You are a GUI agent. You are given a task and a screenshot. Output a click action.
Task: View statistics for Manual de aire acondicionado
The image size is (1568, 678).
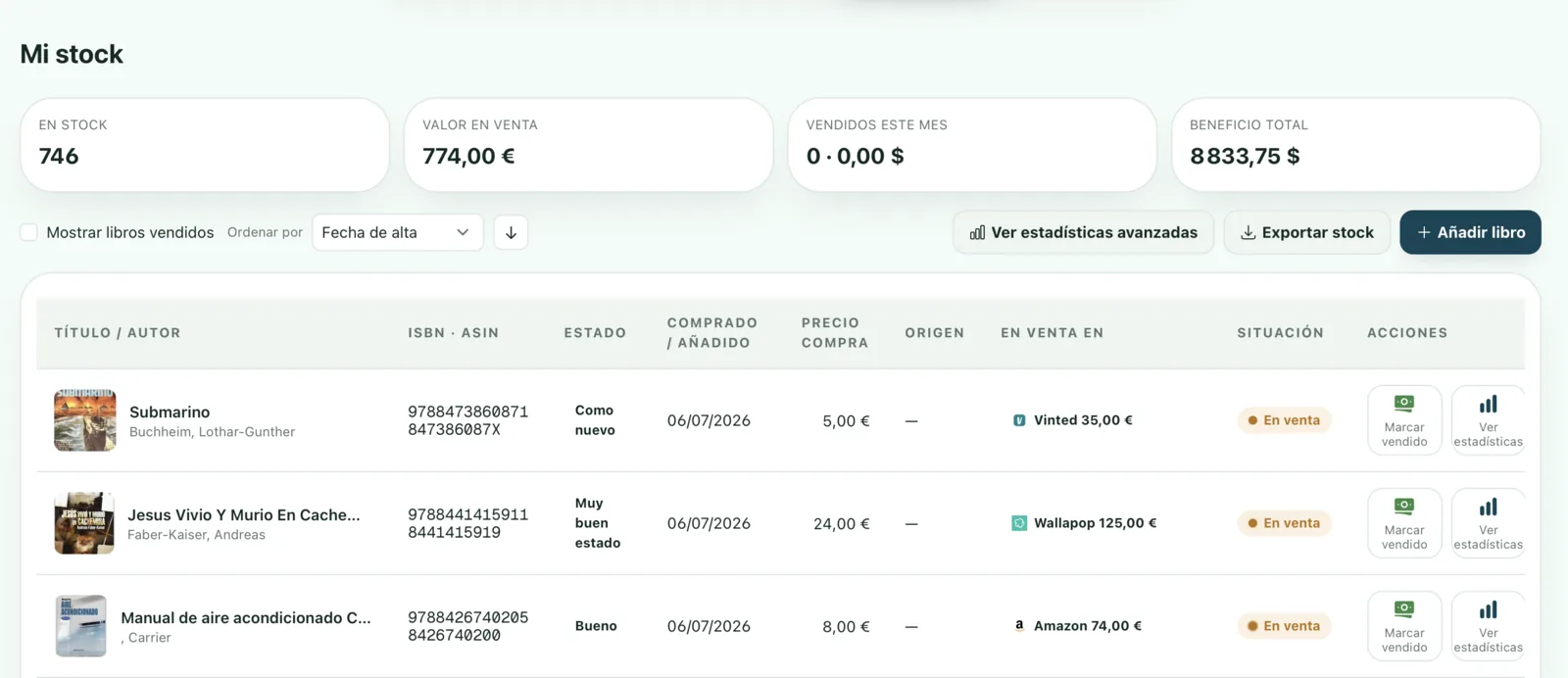click(x=1488, y=626)
